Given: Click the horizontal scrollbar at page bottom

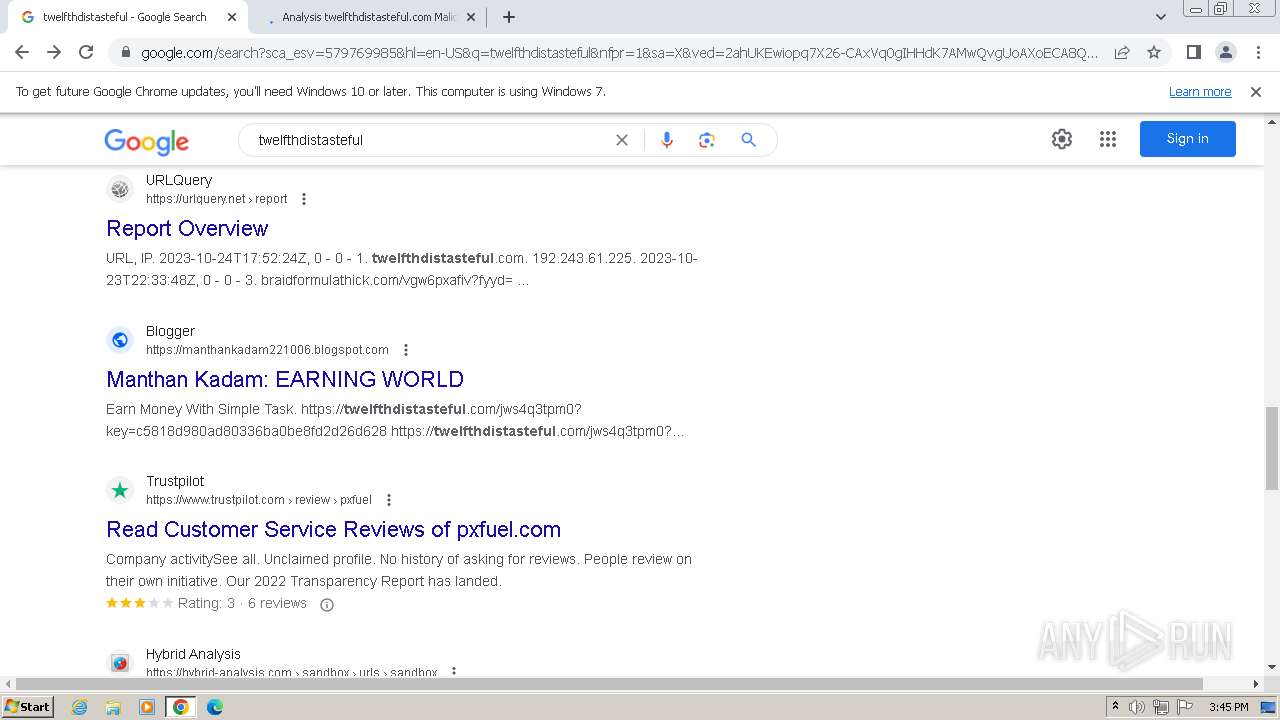Looking at the screenshot, I should (608, 684).
